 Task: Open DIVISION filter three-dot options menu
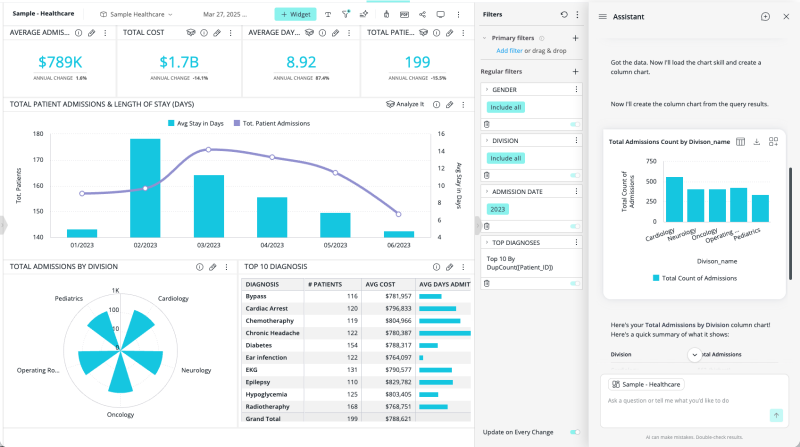(x=577, y=140)
